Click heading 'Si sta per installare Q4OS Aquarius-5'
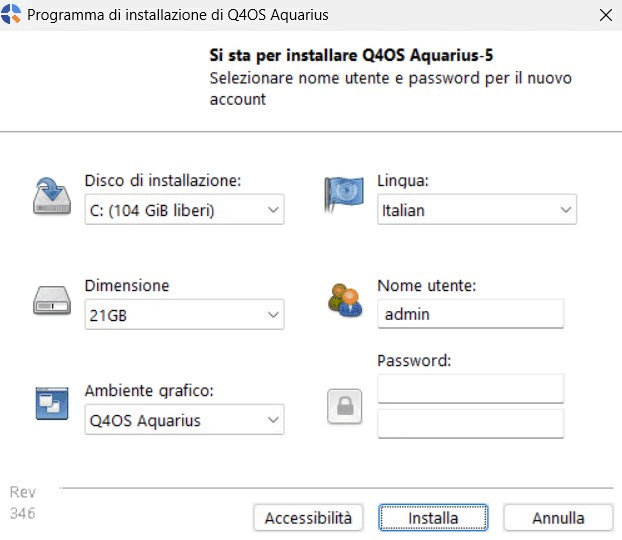 coord(351,55)
